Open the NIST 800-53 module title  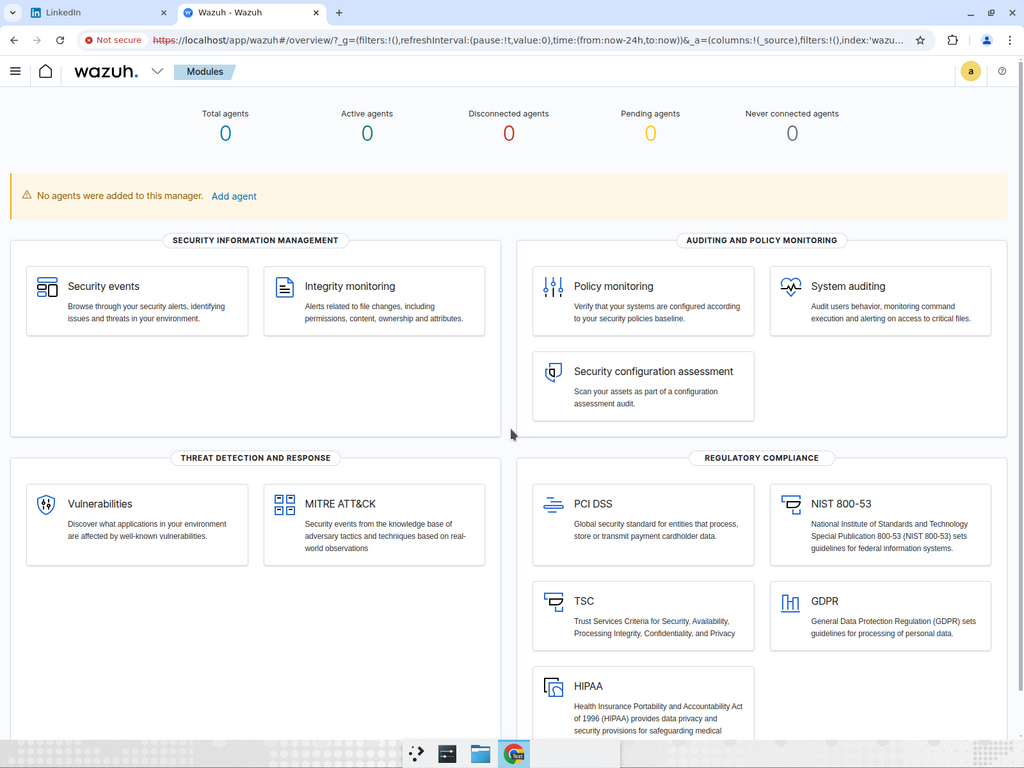pyautogui.click(x=840, y=504)
